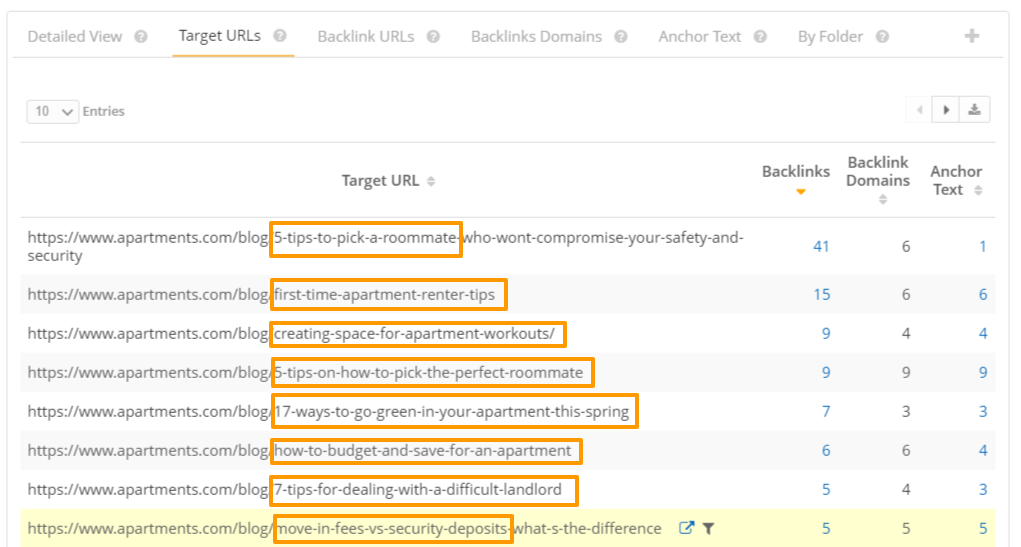Click Backlink Domains value 6 in first-time-renter row
This screenshot has height=547, width=1021.
click(x=906, y=294)
